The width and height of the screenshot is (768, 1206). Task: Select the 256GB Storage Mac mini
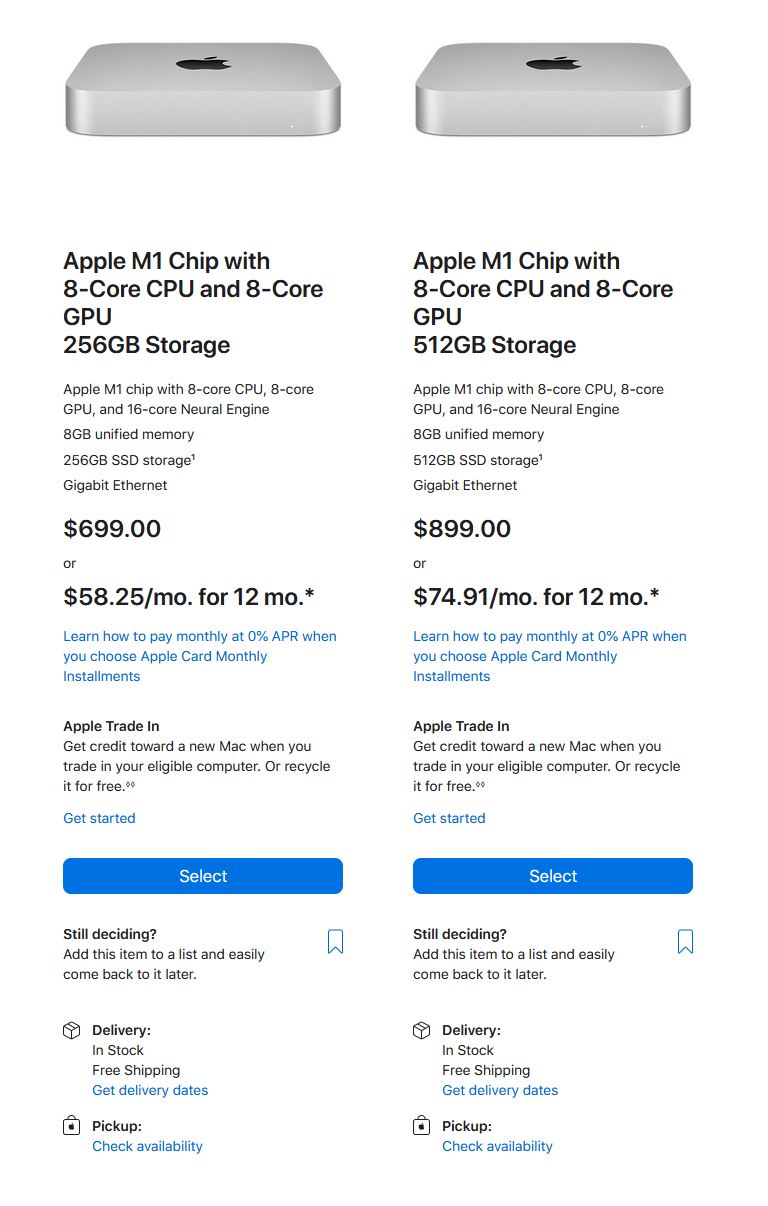click(203, 876)
